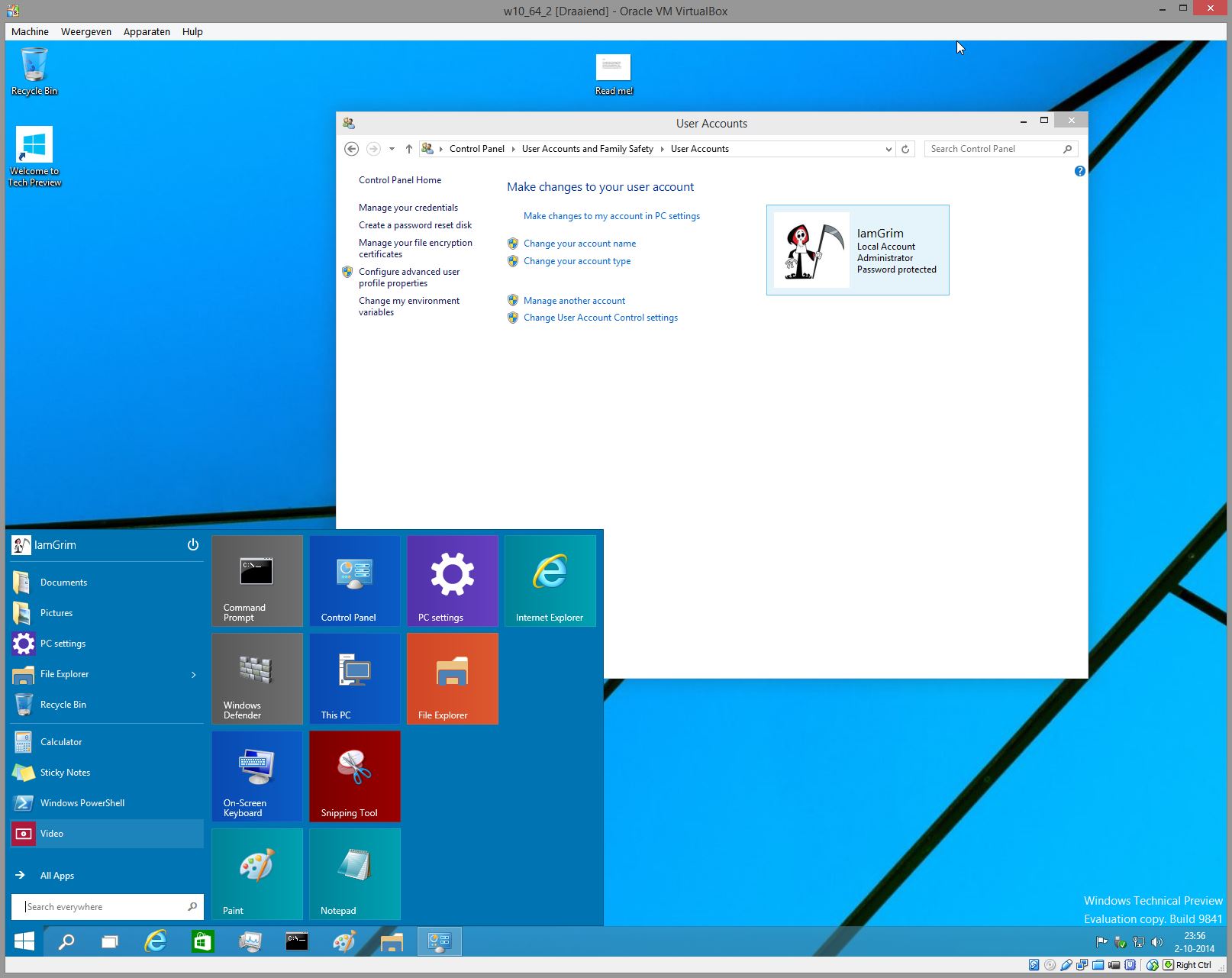Viewport: 1232px width, 978px height.
Task: Open the Weergeven menu
Action: [x=86, y=31]
